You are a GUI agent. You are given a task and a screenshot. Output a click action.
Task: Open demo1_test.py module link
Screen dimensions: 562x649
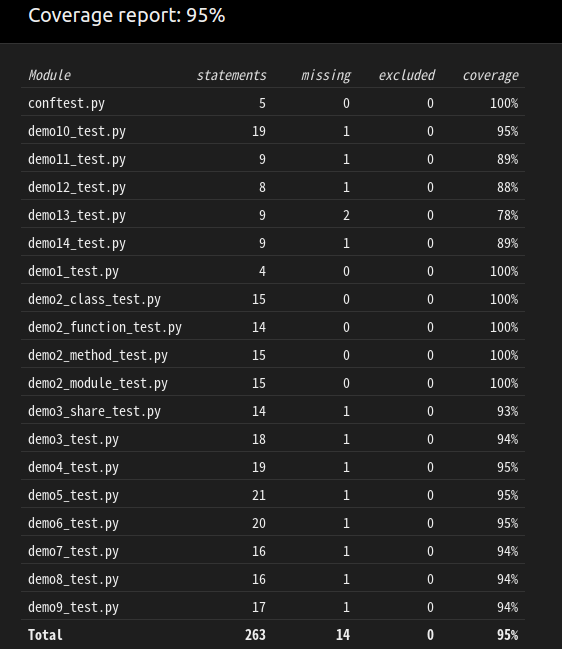coord(73,272)
